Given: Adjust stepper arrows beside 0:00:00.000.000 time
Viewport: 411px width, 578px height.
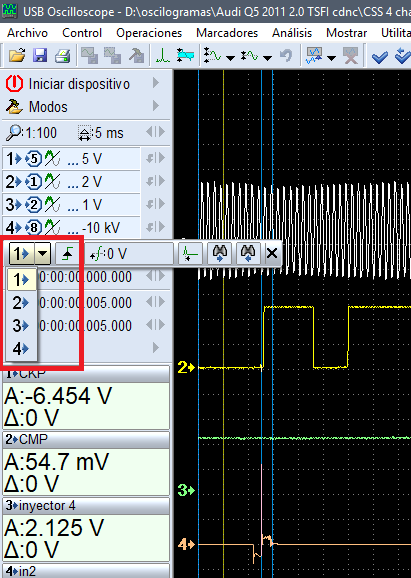Looking at the screenshot, I should click(x=155, y=276).
